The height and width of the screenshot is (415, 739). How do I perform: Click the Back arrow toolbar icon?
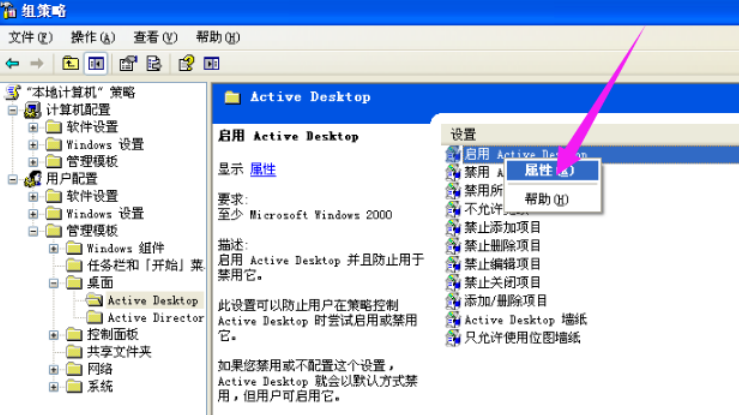pyautogui.click(x=13, y=64)
